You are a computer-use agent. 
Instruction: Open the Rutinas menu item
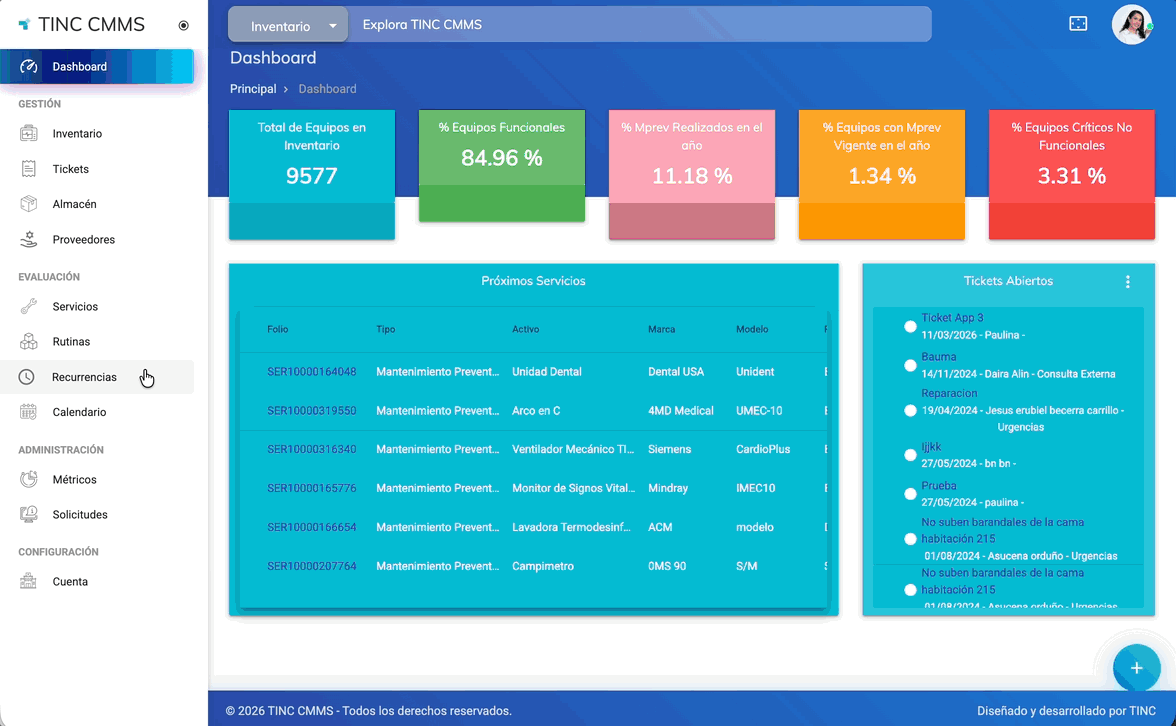(71, 342)
